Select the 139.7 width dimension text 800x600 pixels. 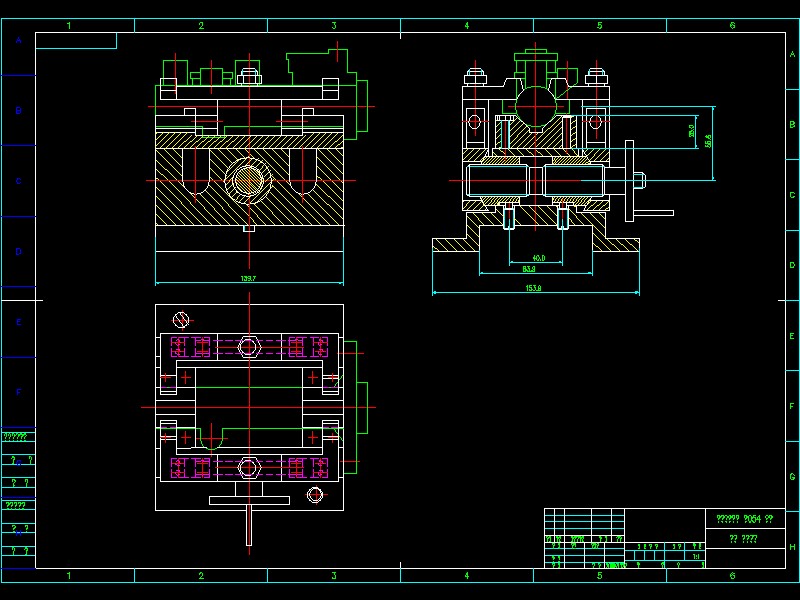[x=248, y=278]
